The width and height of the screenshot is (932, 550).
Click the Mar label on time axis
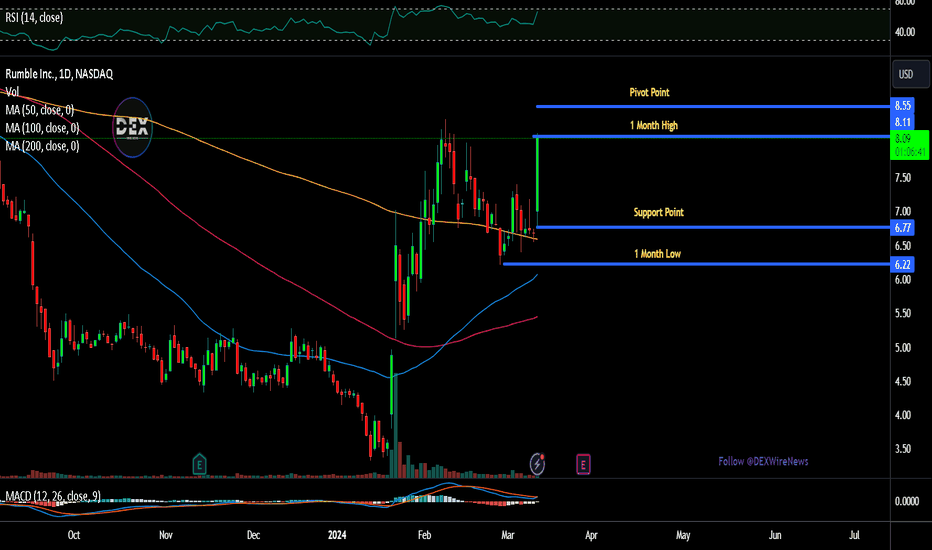[508, 535]
